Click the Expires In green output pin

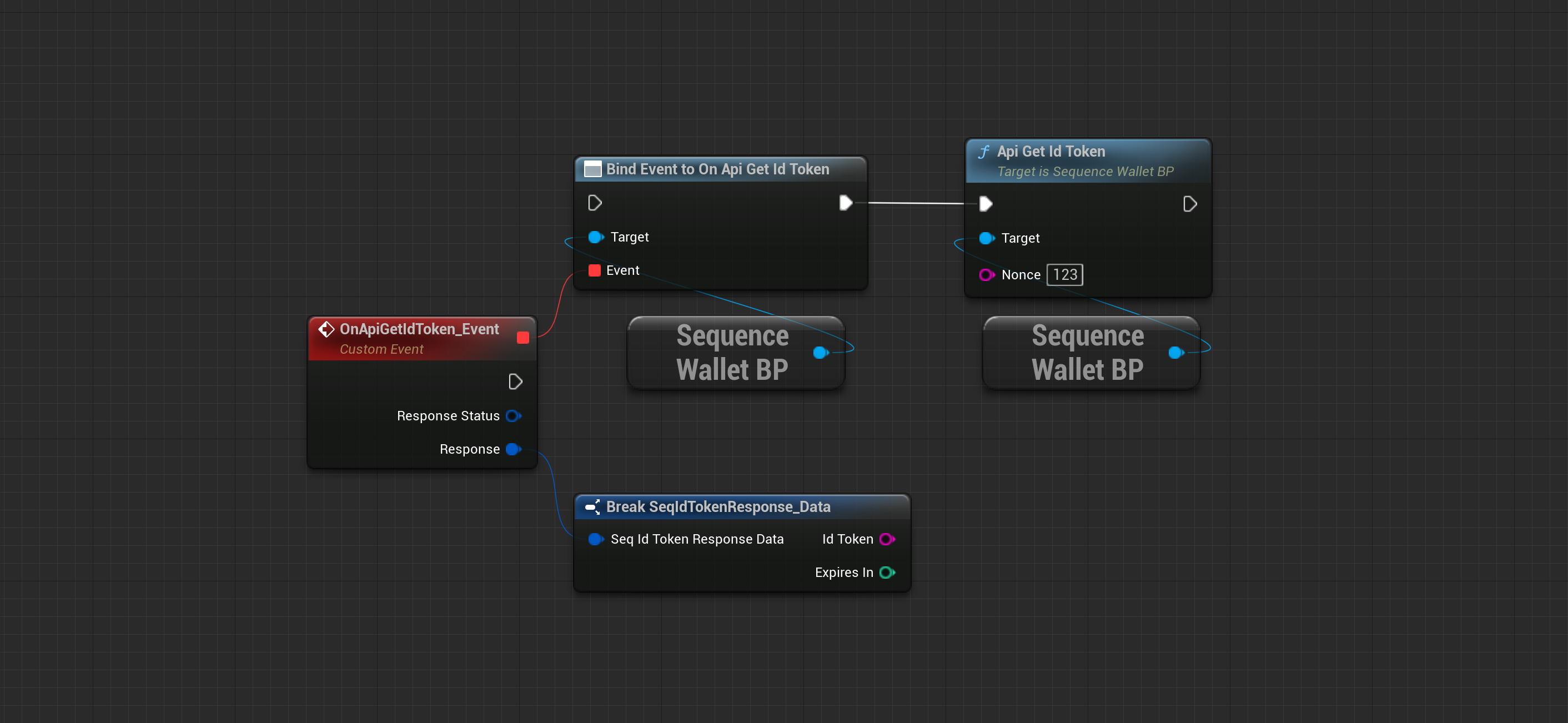(x=887, y=572)
